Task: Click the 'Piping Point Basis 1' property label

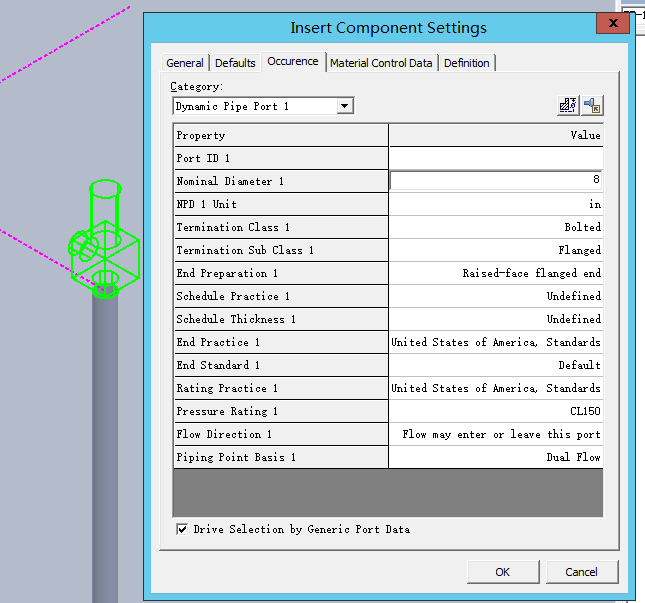Action: [236, 458]
